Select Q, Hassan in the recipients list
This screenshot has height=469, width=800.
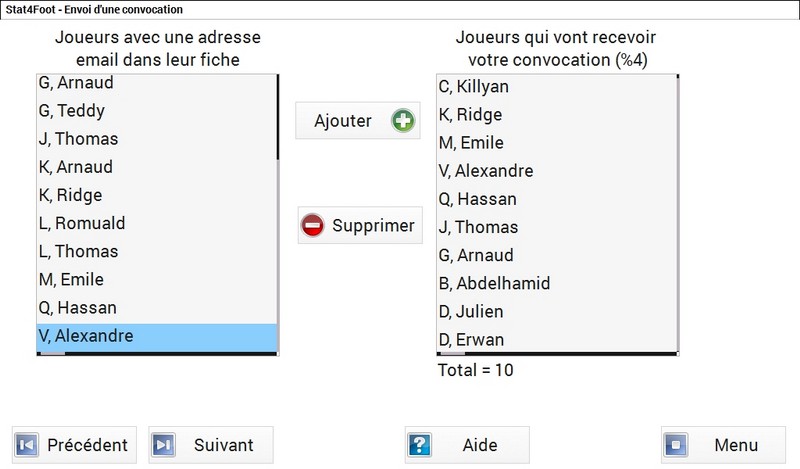[x=557, y=199]
